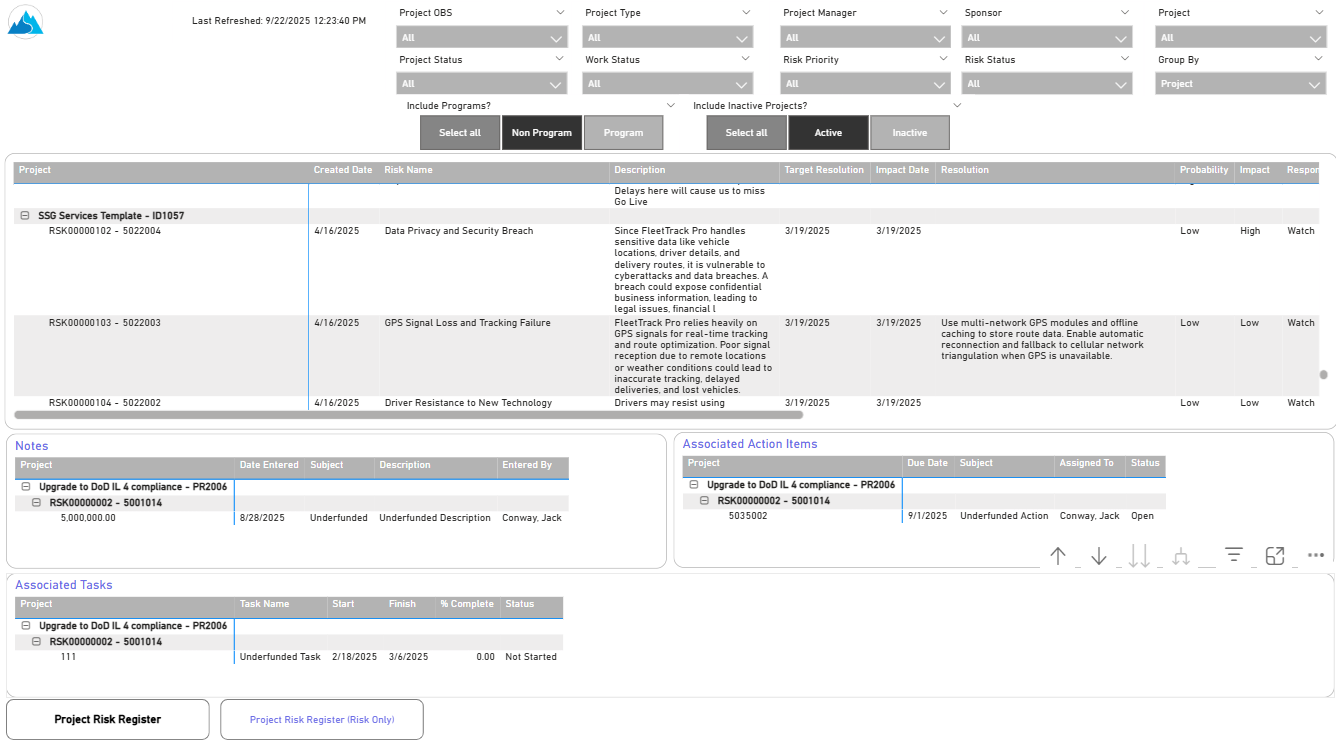This screenshot has height=748, width=1336.
Task: Collapse SSG Services Template - ID1057 row
Action: click(x=25, y=216)
